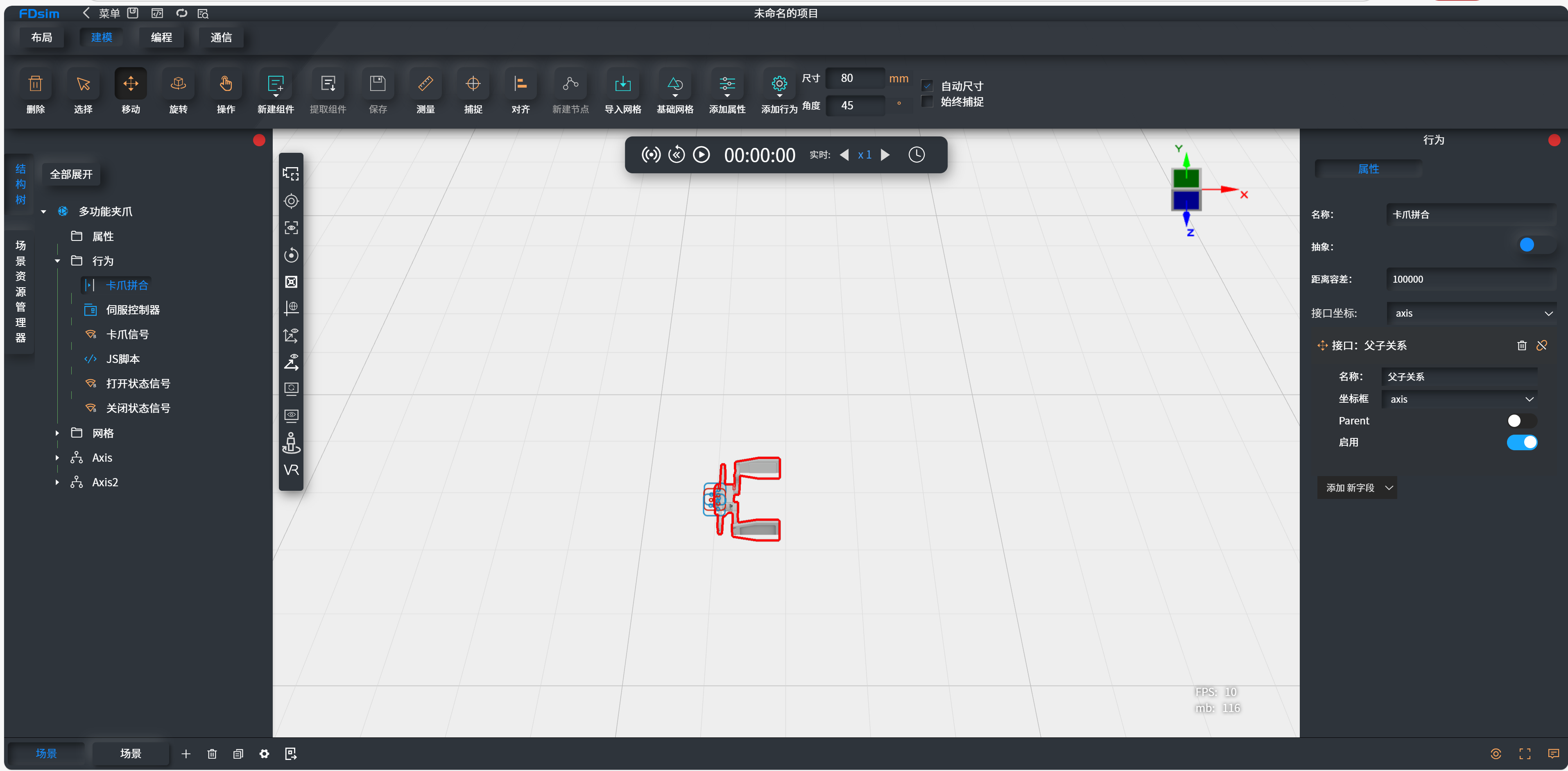Screen dimensions: 1568x771
Task: Open the 添加 新字段 dropdown
Action: point(1358,488)
